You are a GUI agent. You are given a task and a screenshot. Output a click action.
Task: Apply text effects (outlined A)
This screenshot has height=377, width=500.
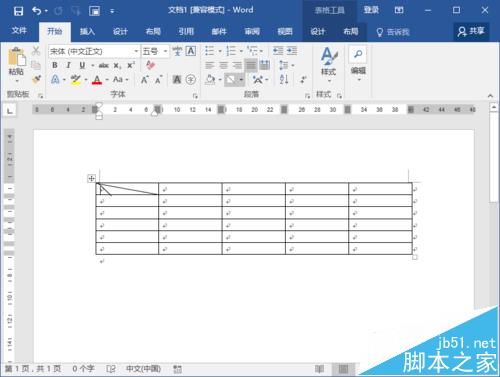pyautogui.click(x=55, y=80)
